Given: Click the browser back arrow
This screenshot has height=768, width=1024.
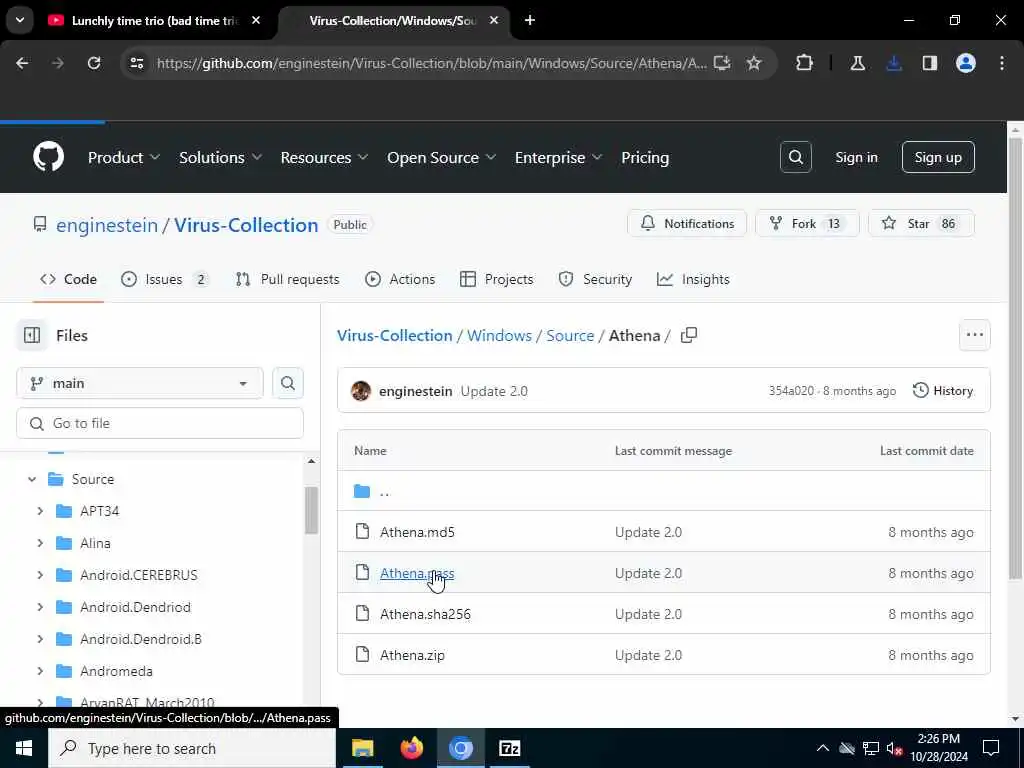Looking at the screenshot, I should [22, 63].
